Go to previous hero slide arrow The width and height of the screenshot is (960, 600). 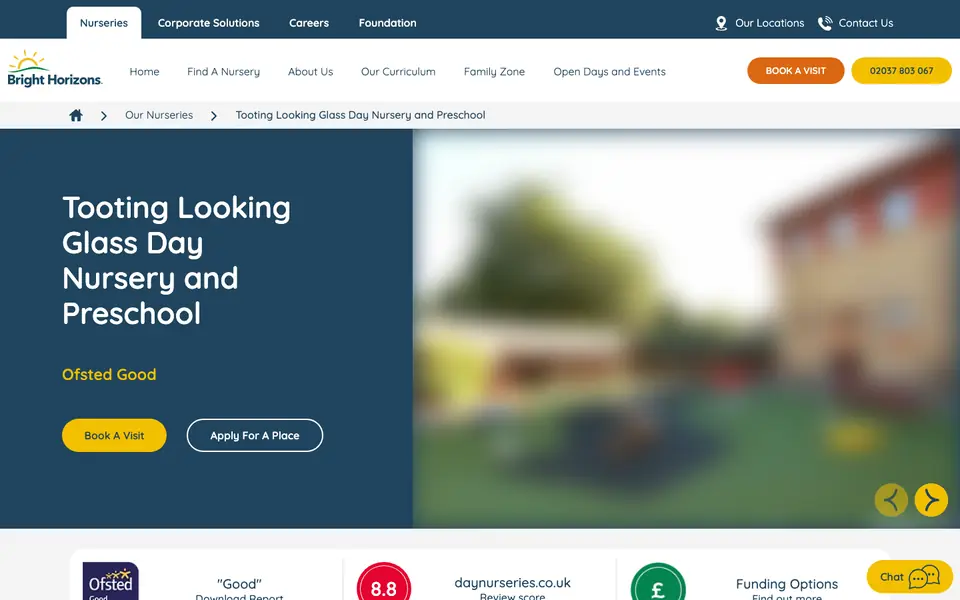point(891,500)
